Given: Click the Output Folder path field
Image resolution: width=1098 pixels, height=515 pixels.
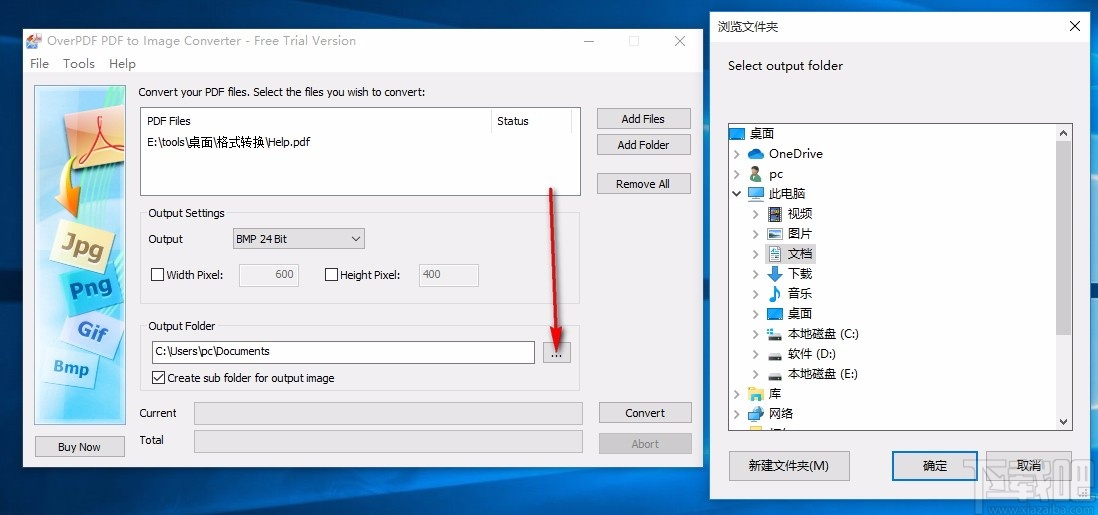Looking at the screenshot, I should pyautogui.click(x=343, y=352).
